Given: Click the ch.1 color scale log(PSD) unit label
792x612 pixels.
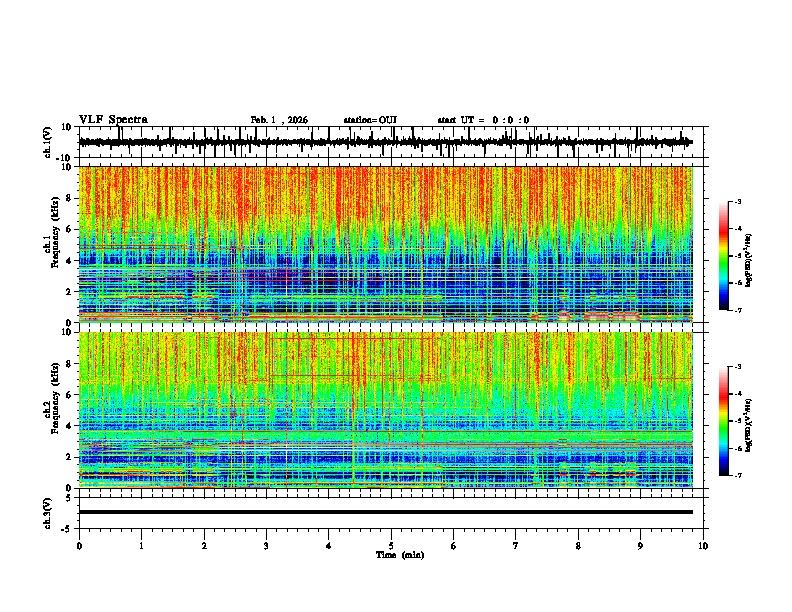Looking at the screenshot, I should point(749,261).
